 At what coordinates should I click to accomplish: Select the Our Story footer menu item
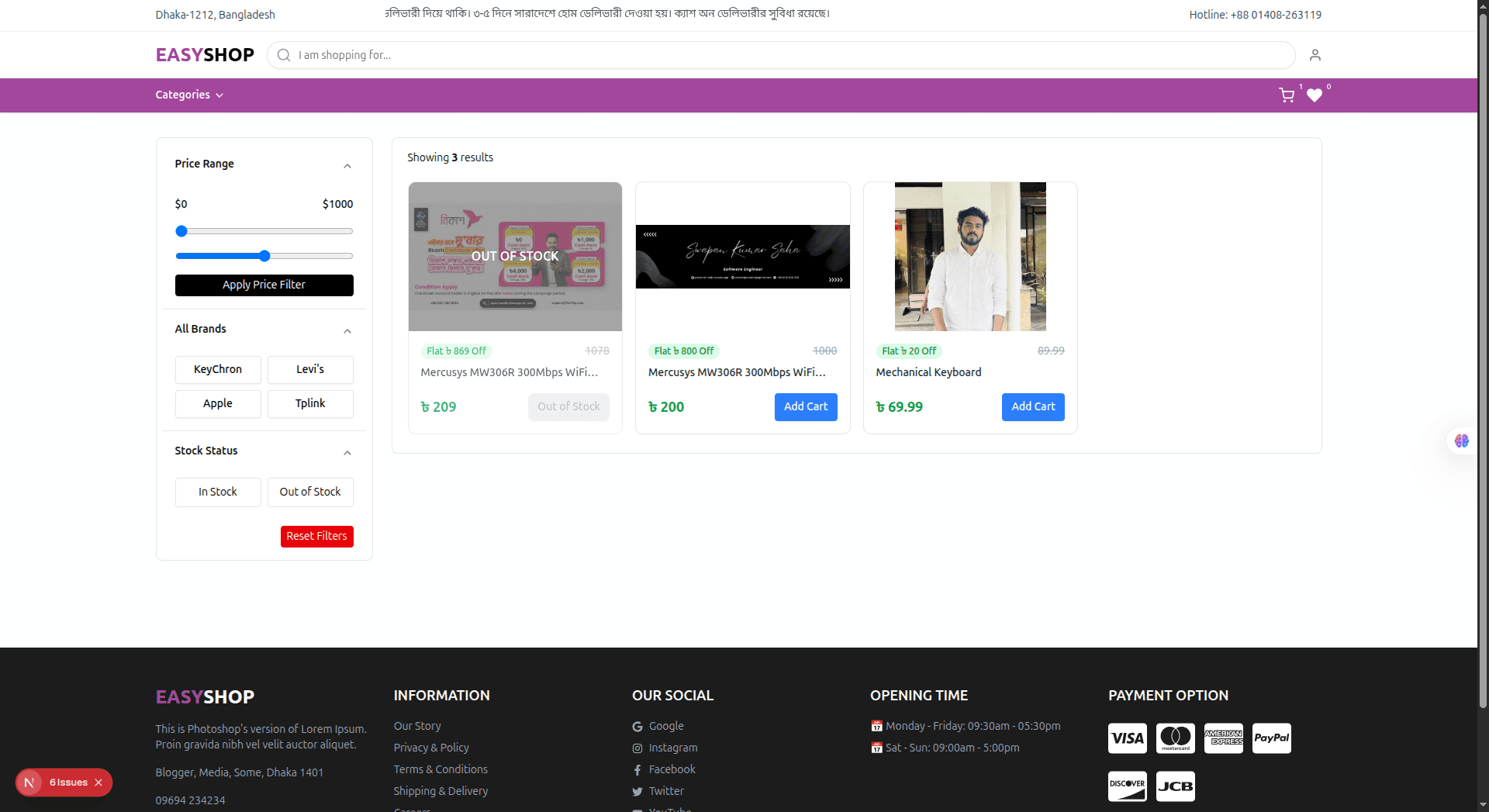click(x=417, y=726)
